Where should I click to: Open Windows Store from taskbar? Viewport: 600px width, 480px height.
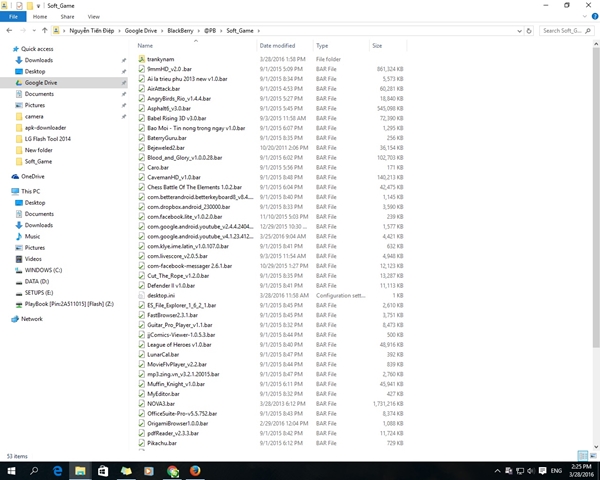click(x=103, y=471)
